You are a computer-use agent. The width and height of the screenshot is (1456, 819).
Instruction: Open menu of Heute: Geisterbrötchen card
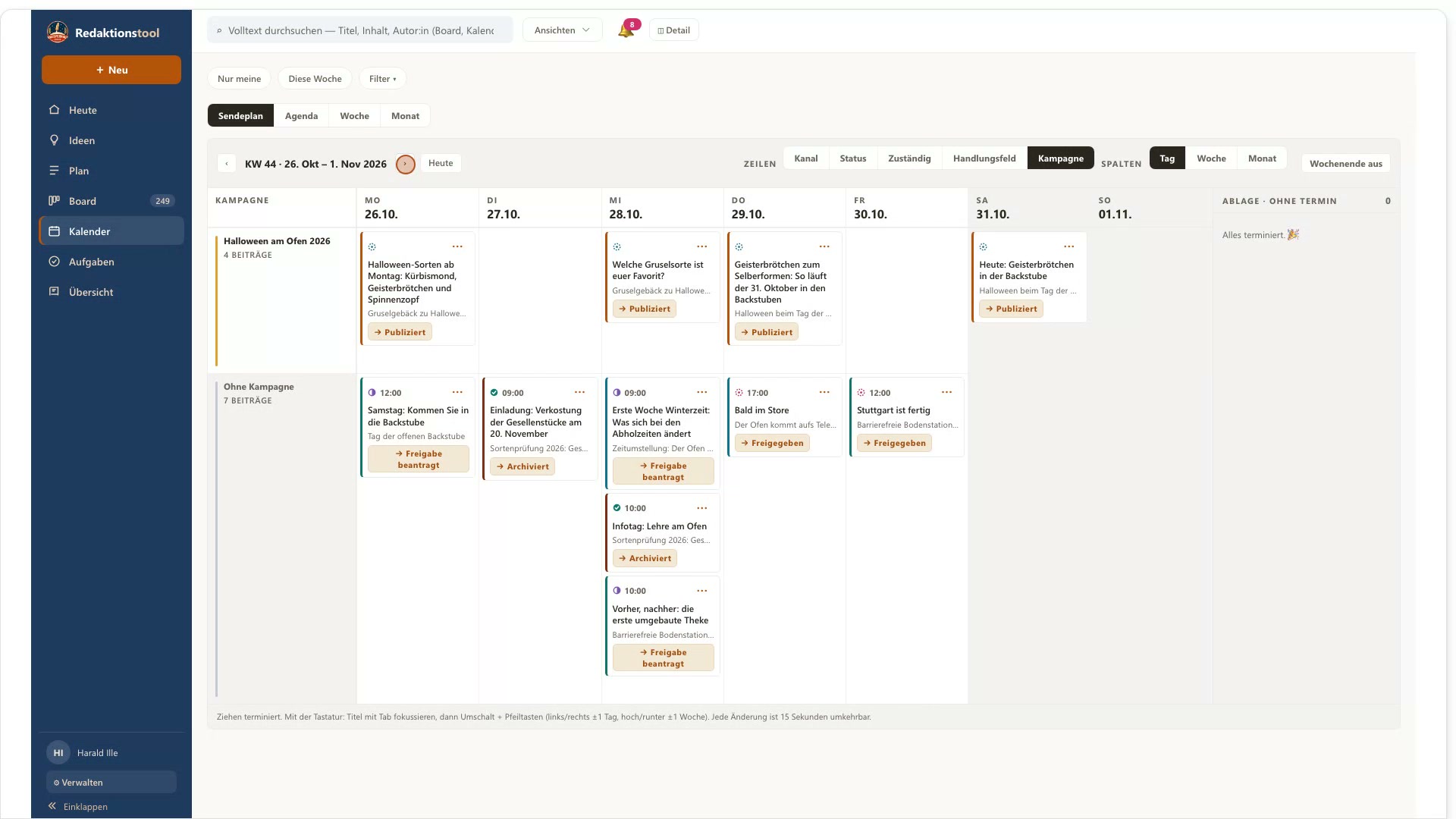pyautogui.click(x=1068, y=246)
